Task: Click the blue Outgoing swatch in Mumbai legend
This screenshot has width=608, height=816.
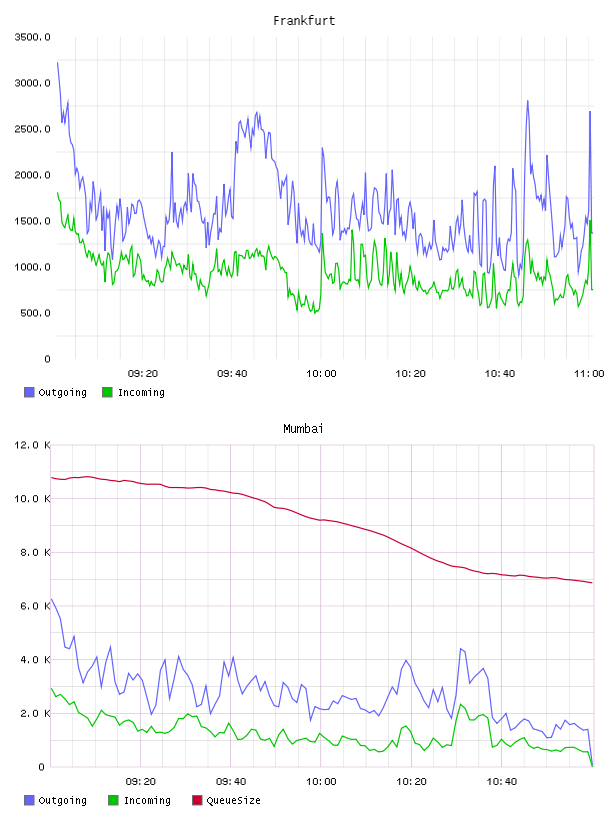Action: (x=29, y=800)
